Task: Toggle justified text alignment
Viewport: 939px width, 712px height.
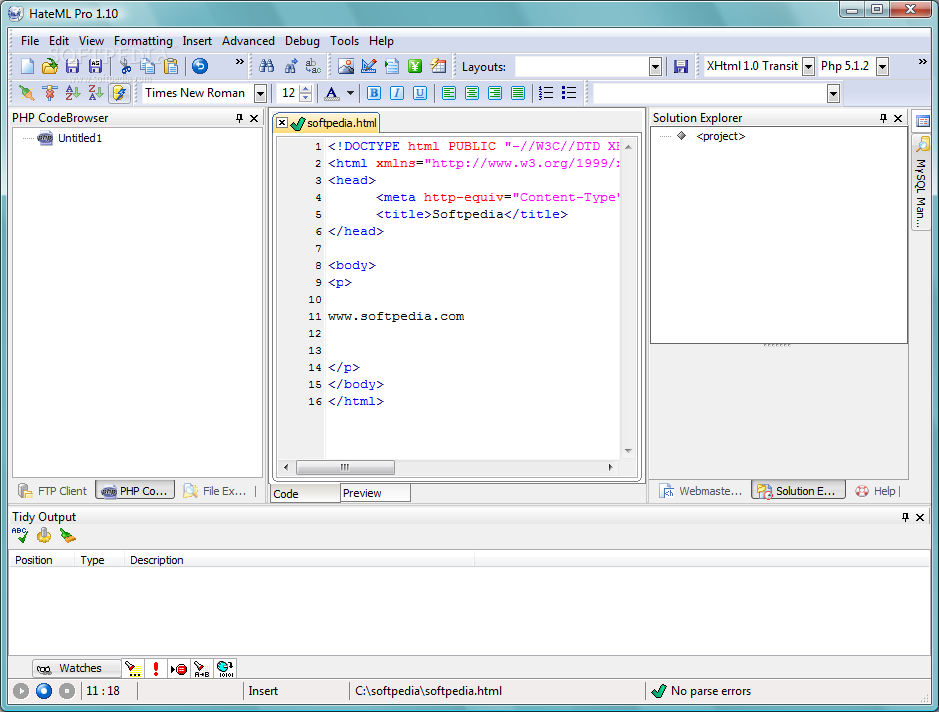Action: (518, 93)
